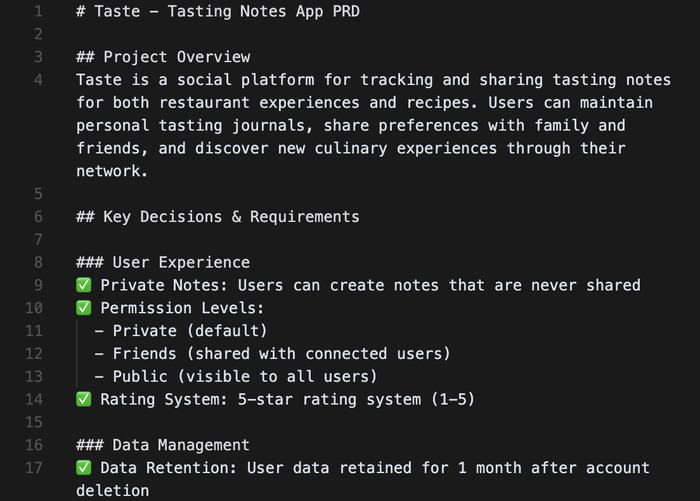Click line number 1 in the gutter
The image size is (700, 501).
pos(38,12)
